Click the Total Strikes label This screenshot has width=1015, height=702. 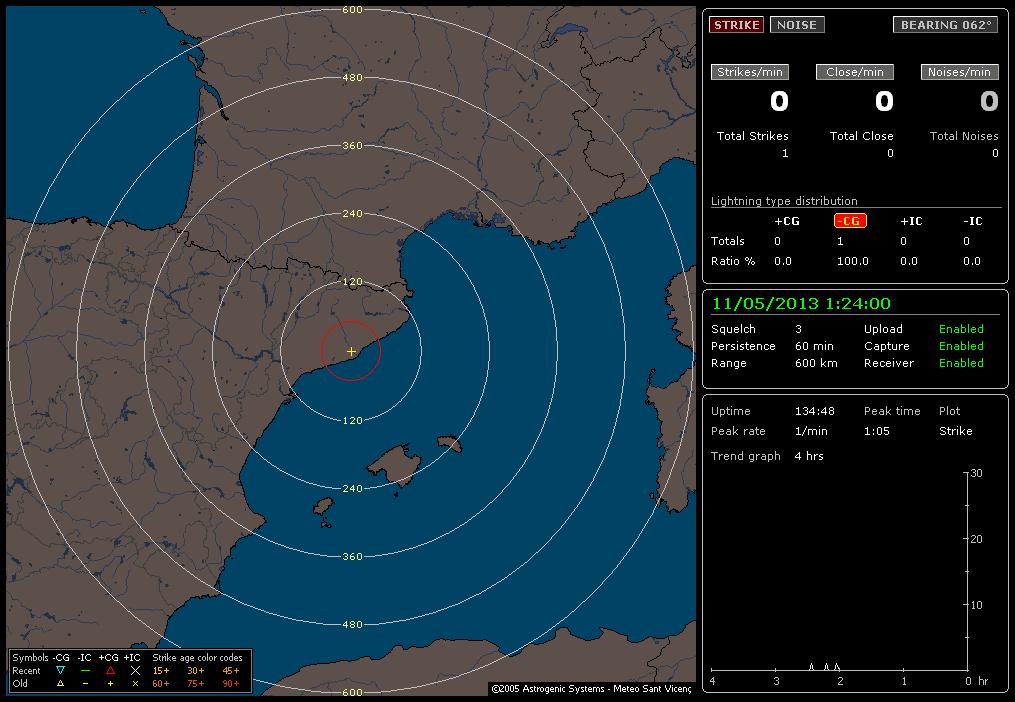(752, 136)
